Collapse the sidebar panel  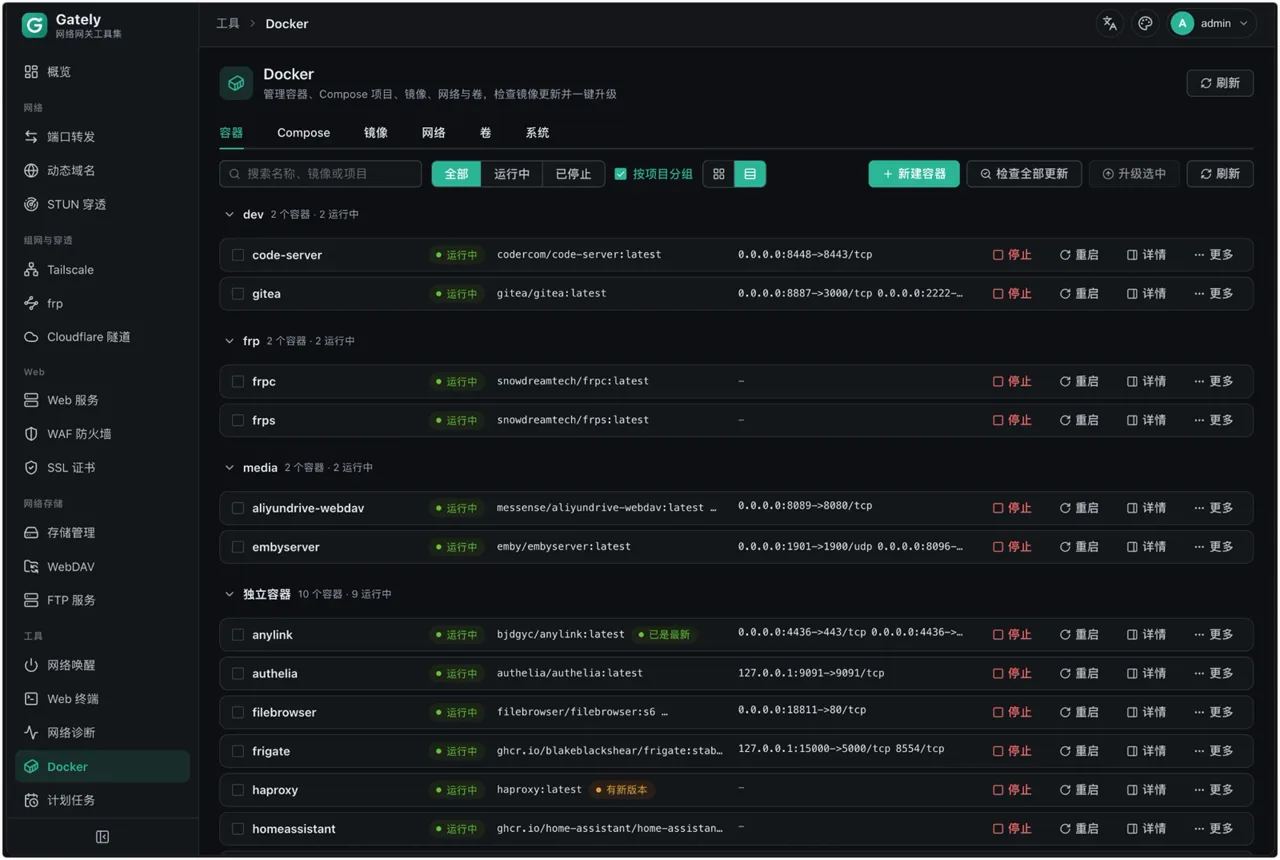pyautogui.click(x=102, y=837)
